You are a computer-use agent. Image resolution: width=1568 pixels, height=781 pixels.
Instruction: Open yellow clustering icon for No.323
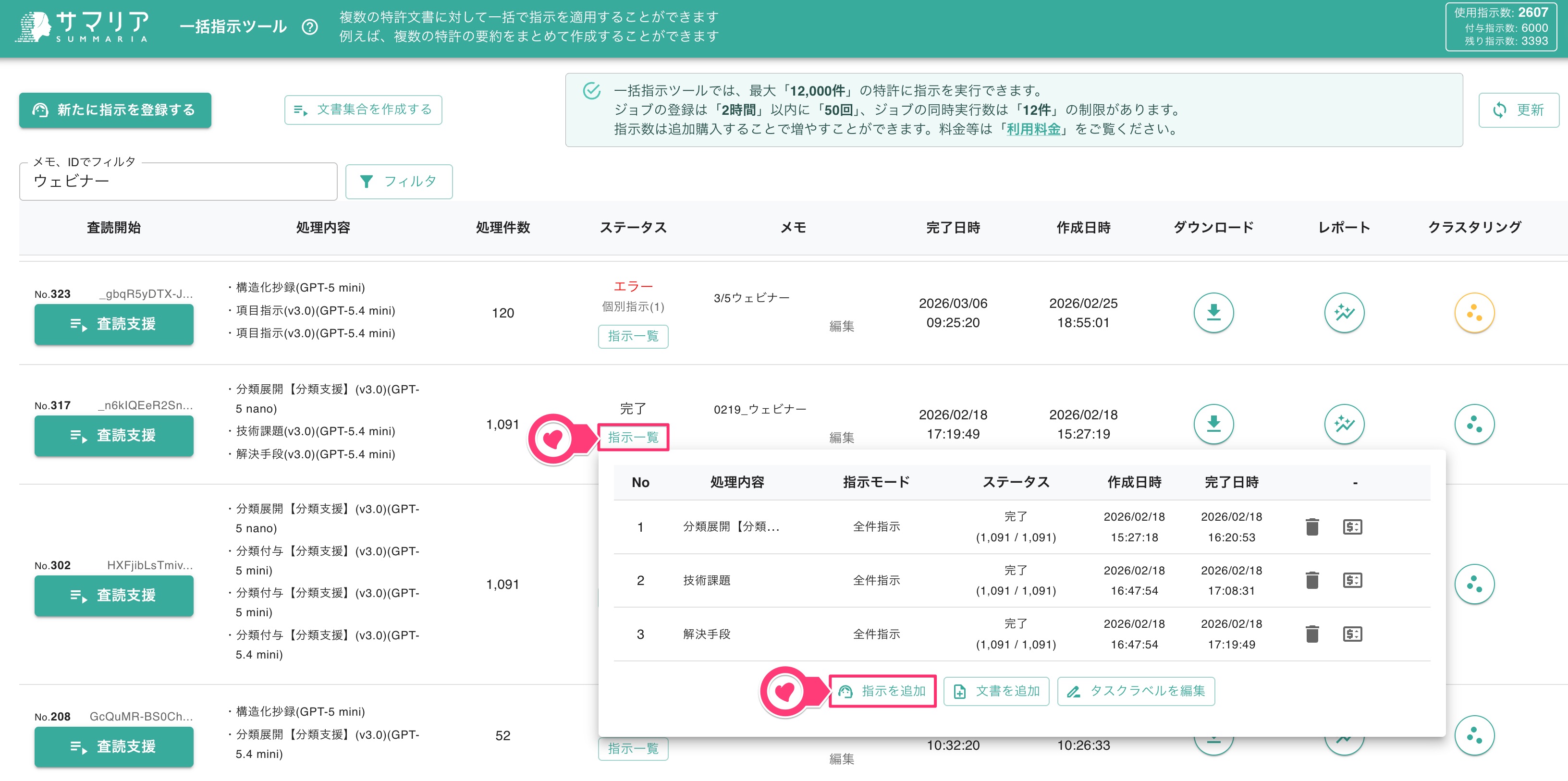pos(1474,313)
